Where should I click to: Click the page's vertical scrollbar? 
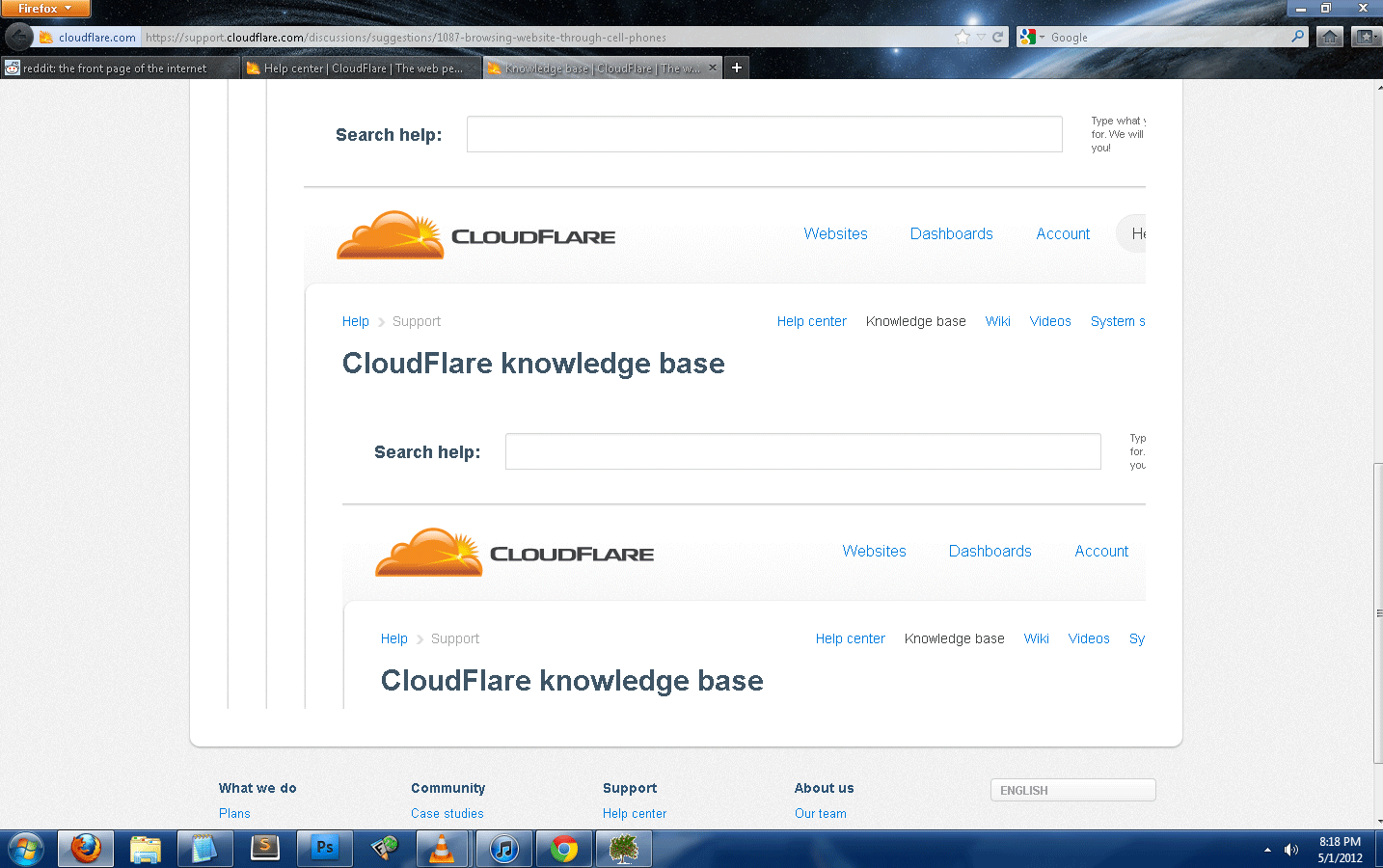click(x=1378, y=613)
